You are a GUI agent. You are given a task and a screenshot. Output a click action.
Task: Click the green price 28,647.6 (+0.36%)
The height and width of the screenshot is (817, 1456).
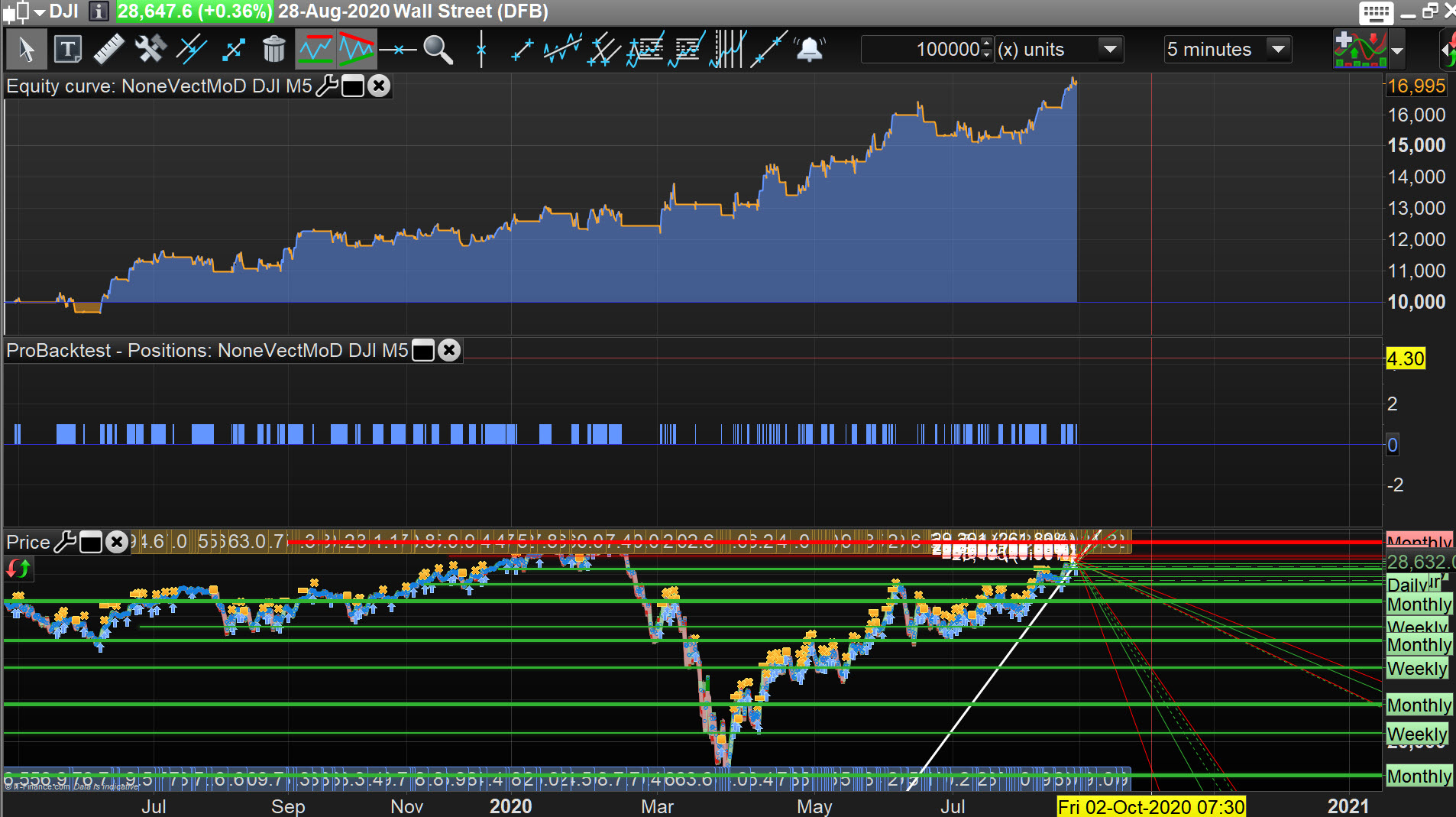pyautogui.click(x=194, y=11)
